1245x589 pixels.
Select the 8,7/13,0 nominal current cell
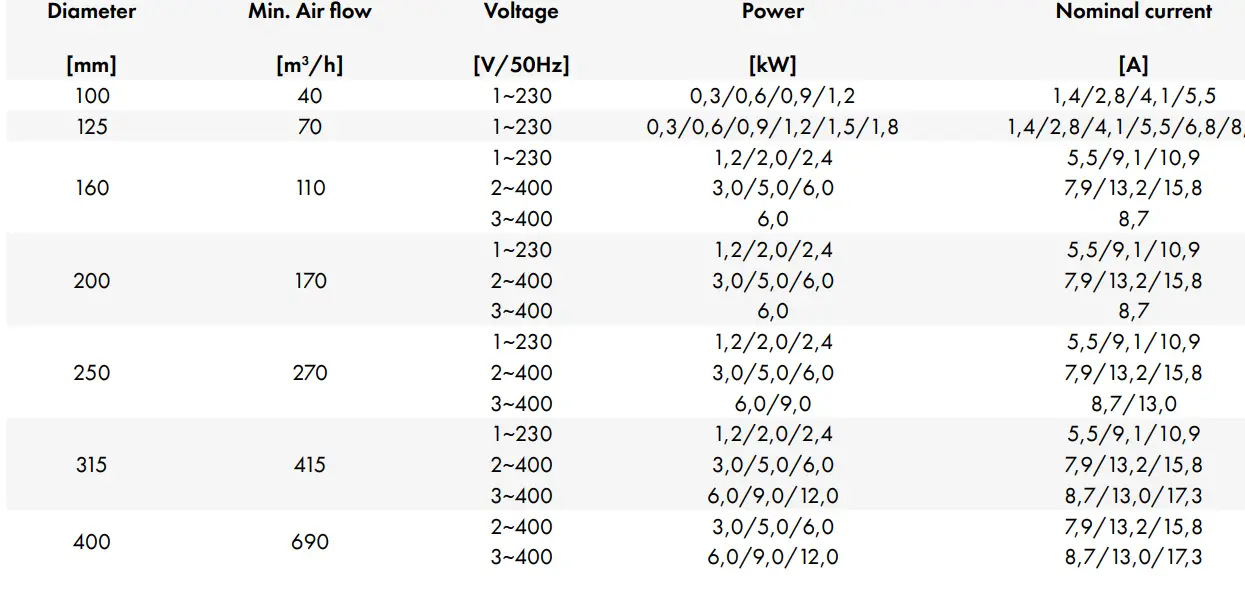(1133, 404)
